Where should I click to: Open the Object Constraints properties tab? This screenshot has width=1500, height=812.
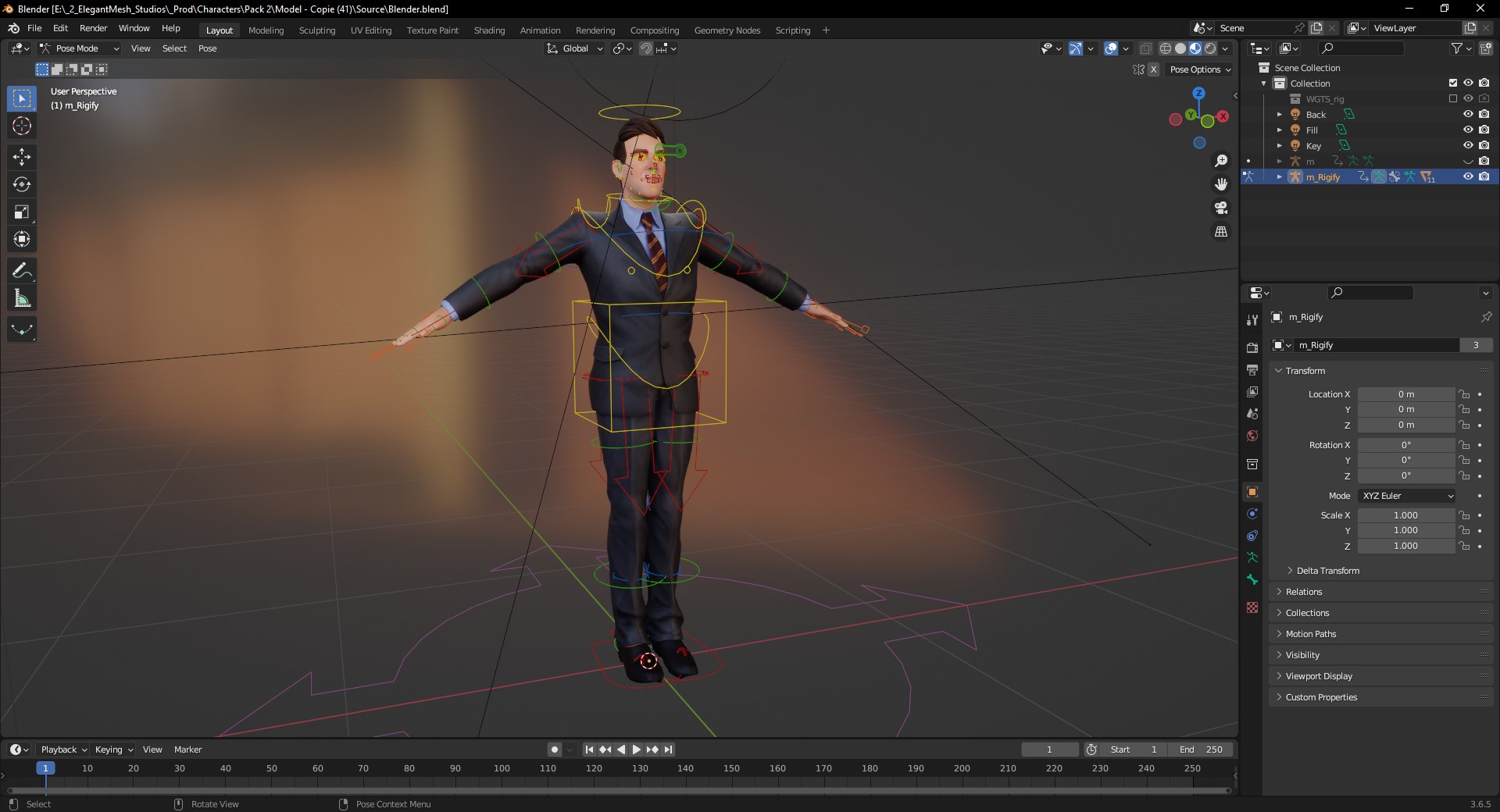click(x=1252, y=536)
